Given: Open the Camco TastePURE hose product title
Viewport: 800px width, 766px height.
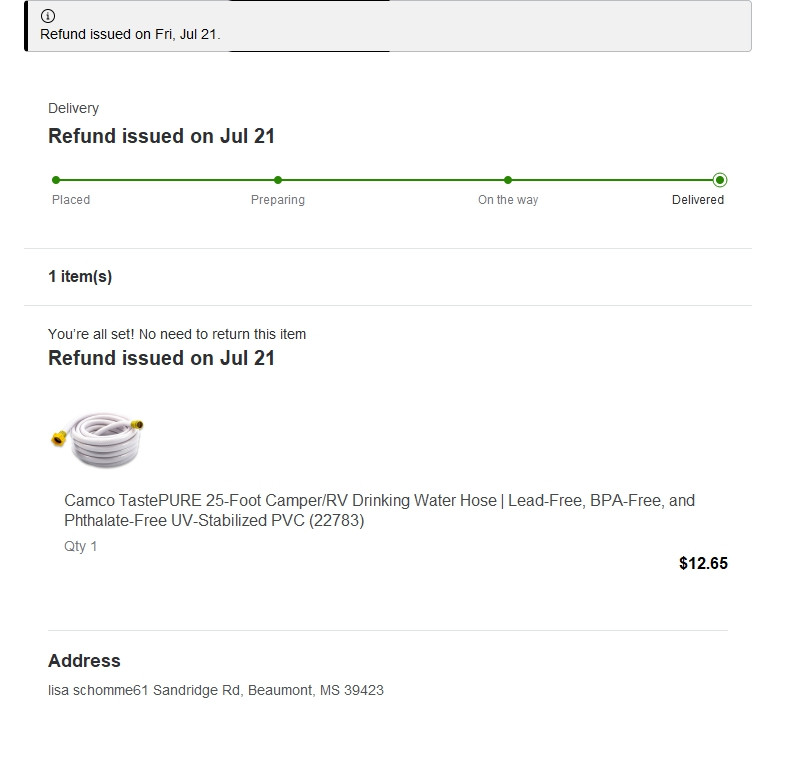Looking at the screenshot, I should click(x=379, y=510).
